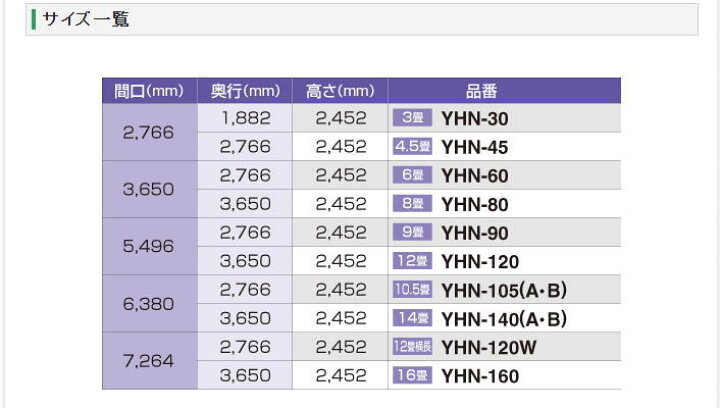Click the 3,650 depth cell in YHN-80 row

pos(245,204)
